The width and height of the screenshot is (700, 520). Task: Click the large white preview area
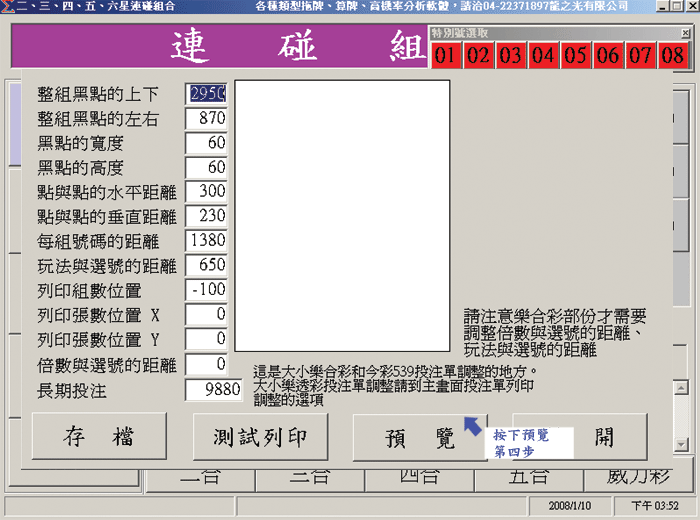point(342,215)
